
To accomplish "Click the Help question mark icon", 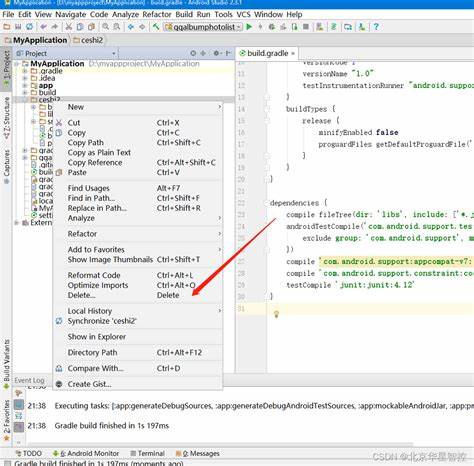I will 376,27.
